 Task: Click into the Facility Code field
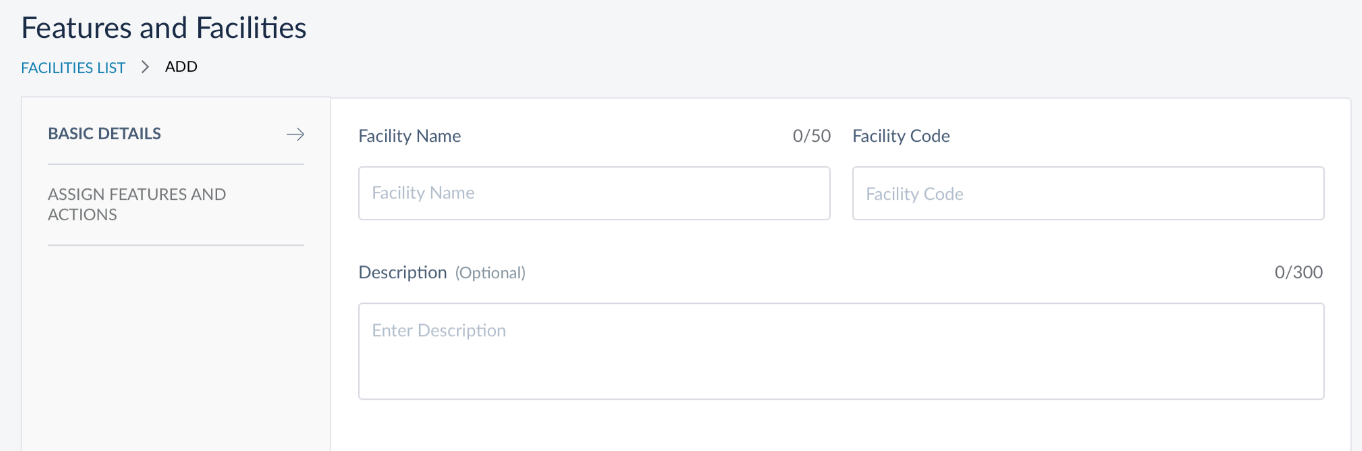tap(1088, 194)
